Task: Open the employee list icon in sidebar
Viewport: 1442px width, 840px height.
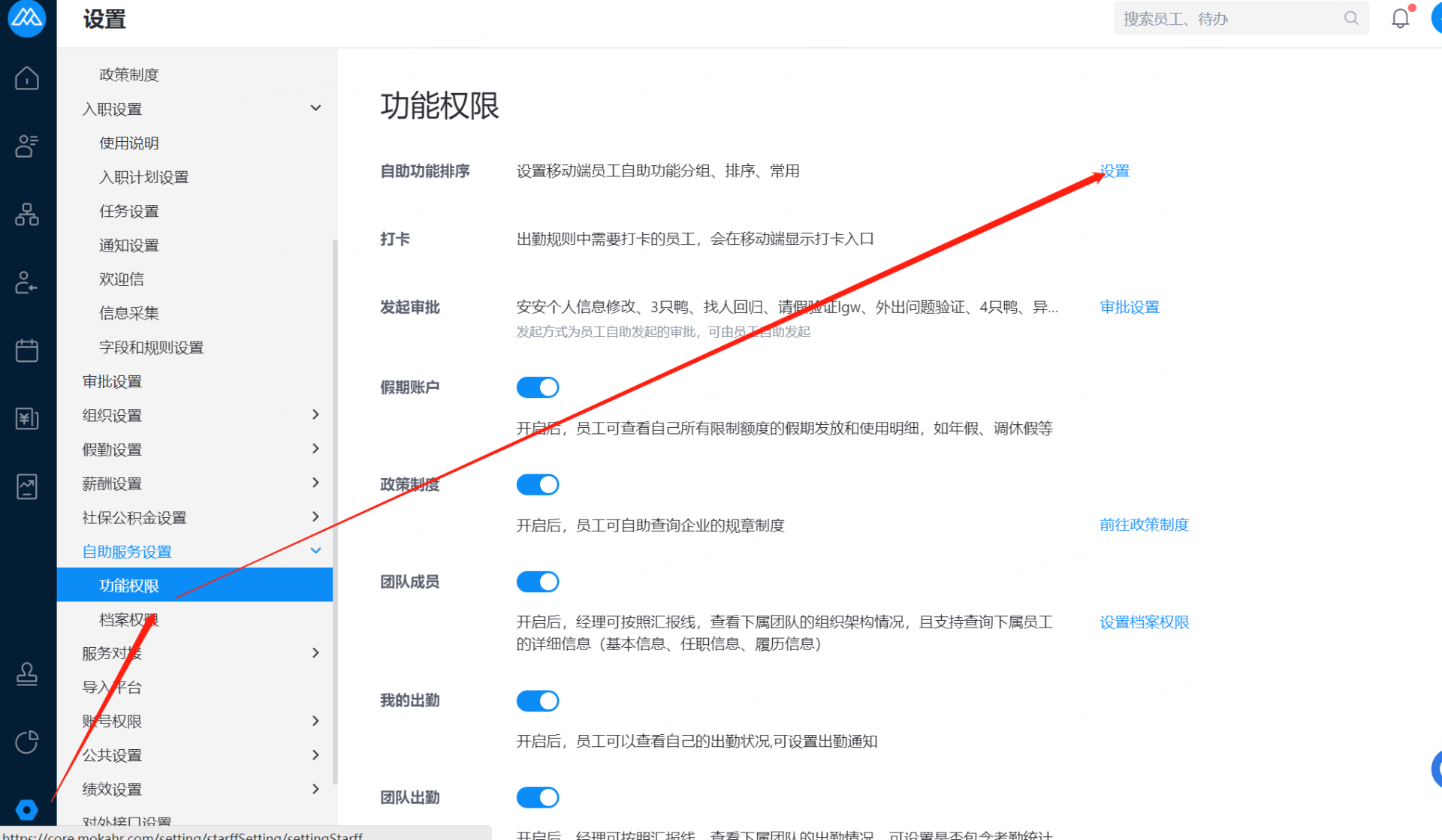Action: tap(27, 146)
